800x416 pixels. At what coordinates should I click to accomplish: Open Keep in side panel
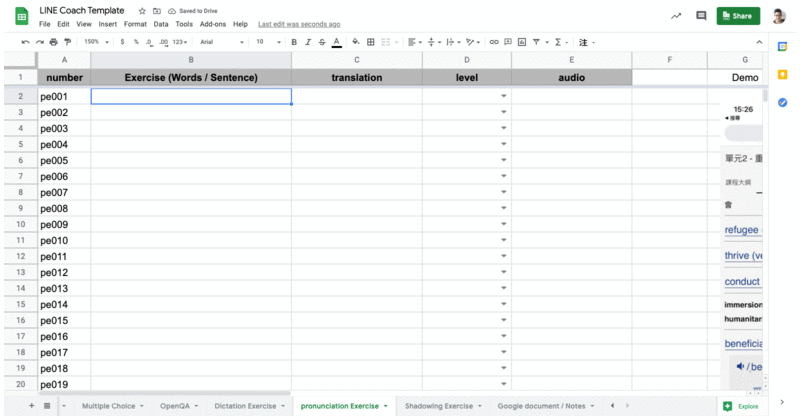tap(782, 75)
